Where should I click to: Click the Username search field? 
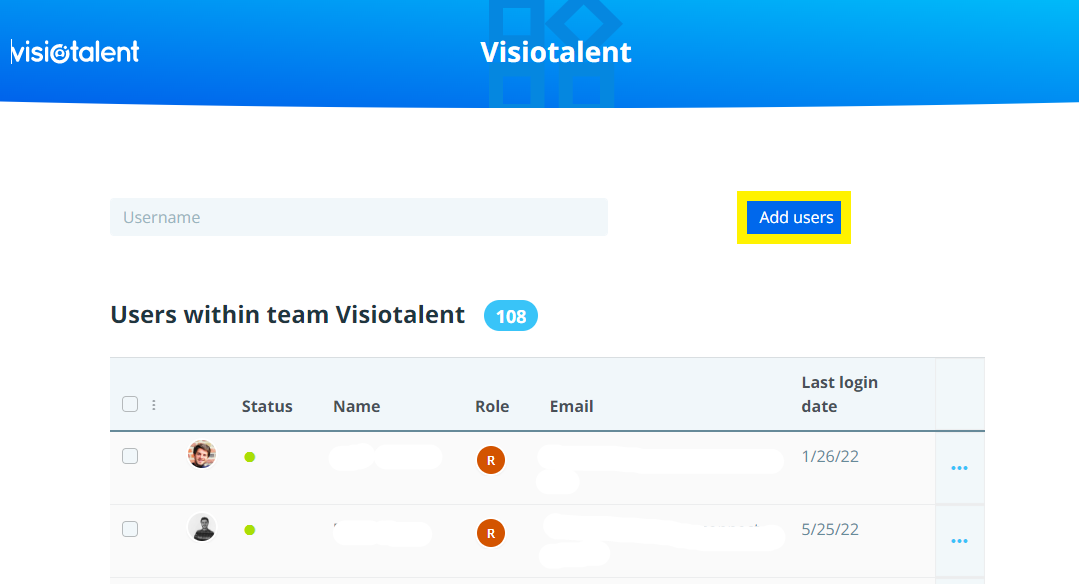tap(358, 217)
